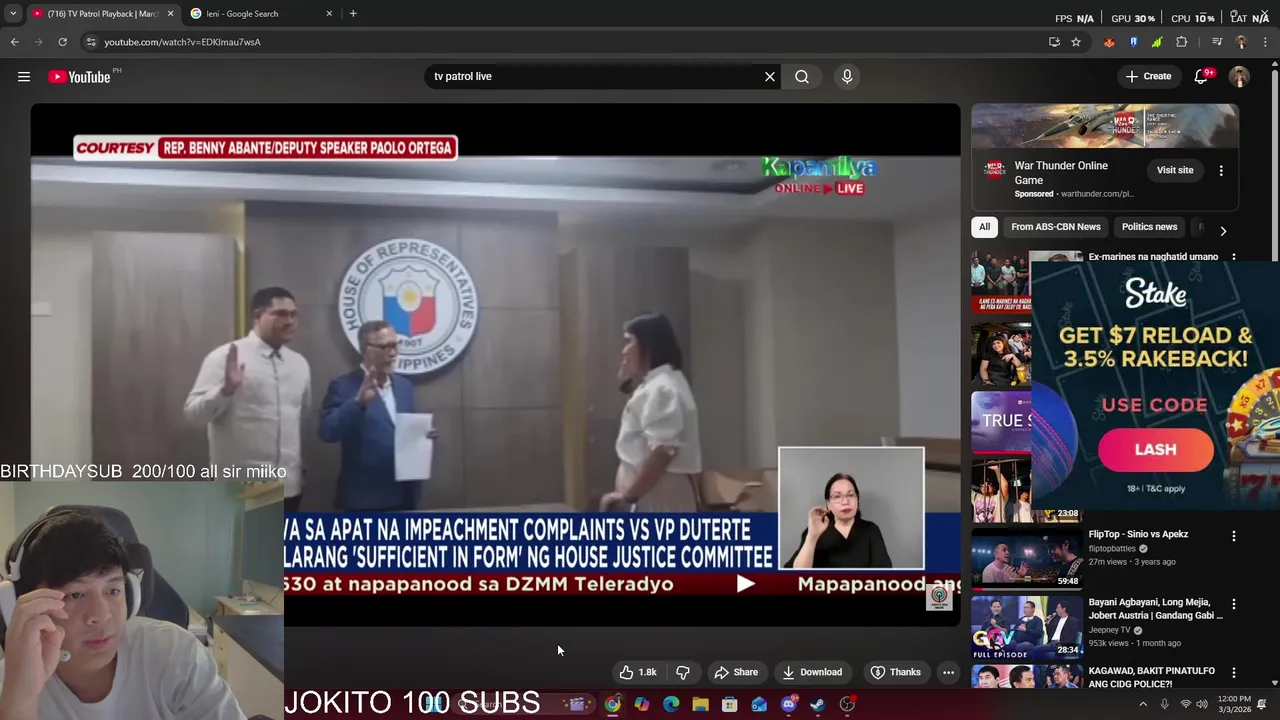Reload the current page
This screenshot has height=720, width=1280.
click(x=62, y=42)
